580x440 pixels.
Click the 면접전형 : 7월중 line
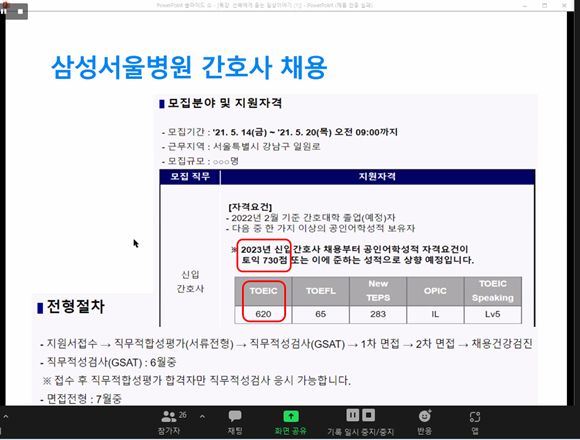[x=81, y=399]
